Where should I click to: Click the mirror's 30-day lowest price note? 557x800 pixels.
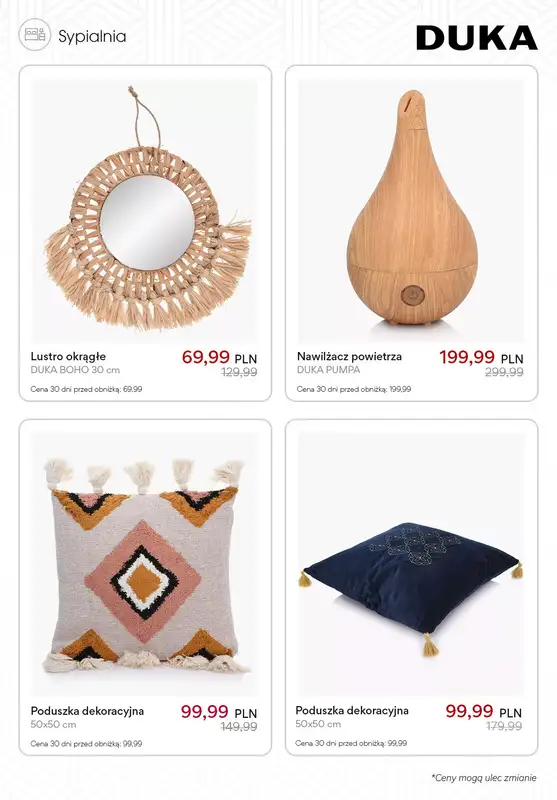pos(86,389)
